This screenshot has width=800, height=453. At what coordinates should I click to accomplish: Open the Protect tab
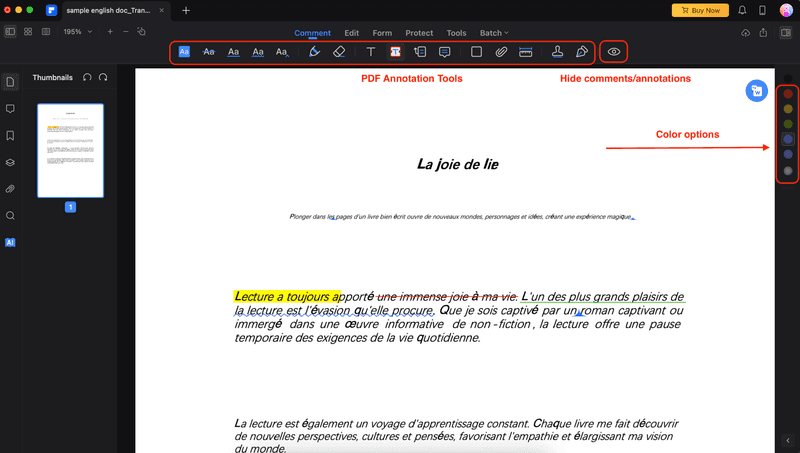point(419,33)
